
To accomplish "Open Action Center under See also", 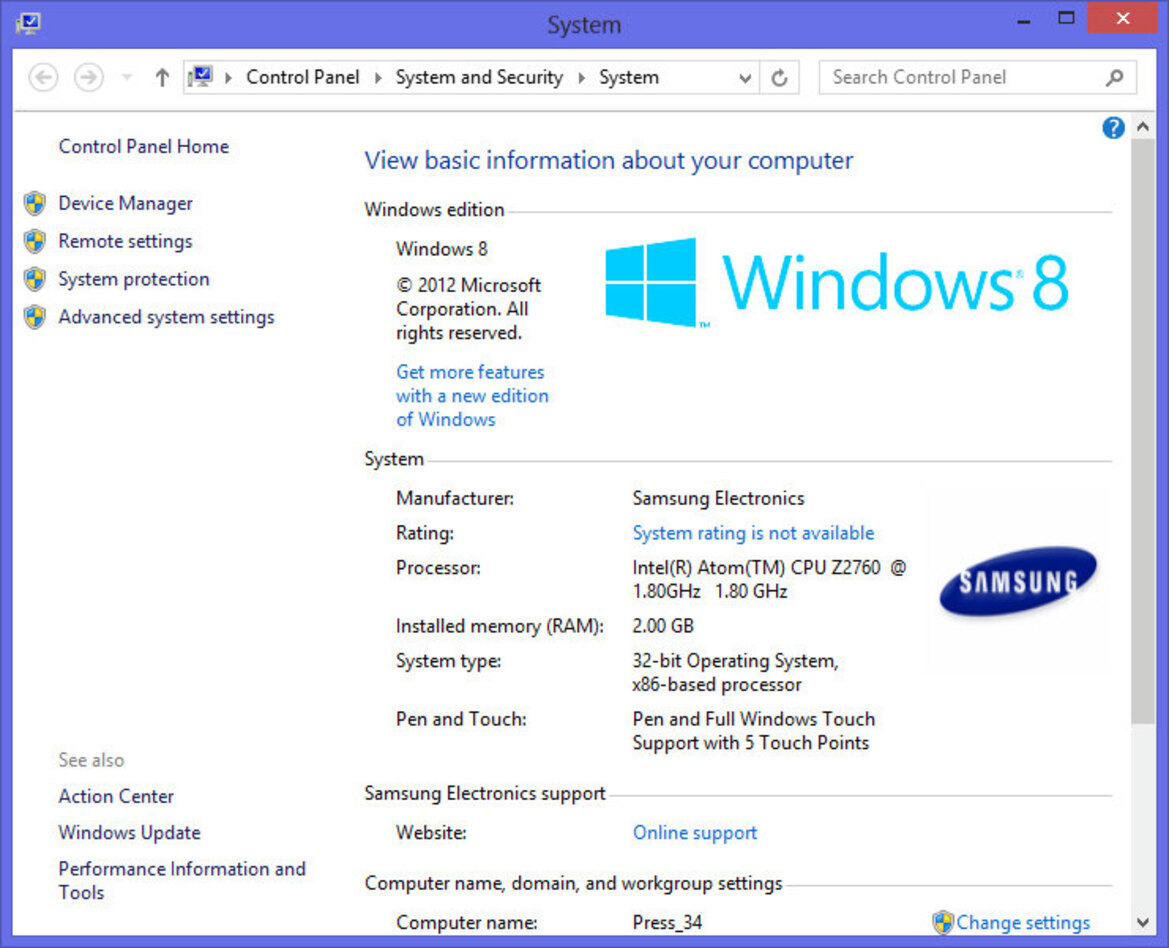I will (x=116, y=797).
